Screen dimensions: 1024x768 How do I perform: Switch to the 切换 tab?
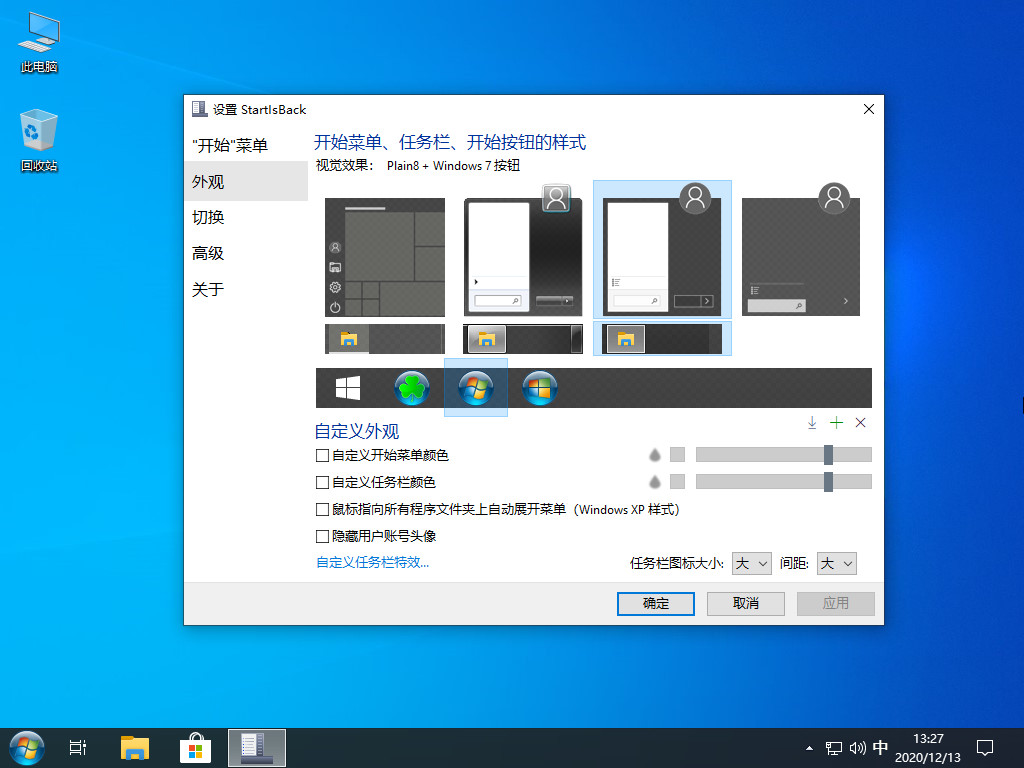pos(208,218)
